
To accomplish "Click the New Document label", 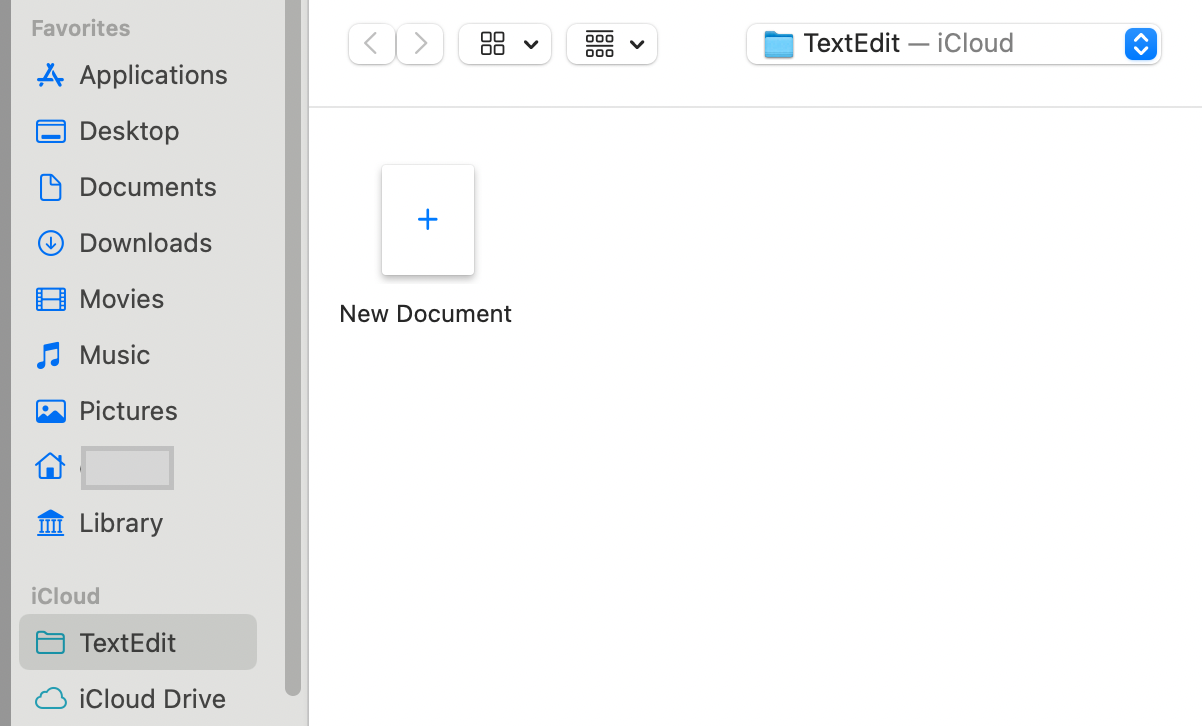I will coord(426,314).
